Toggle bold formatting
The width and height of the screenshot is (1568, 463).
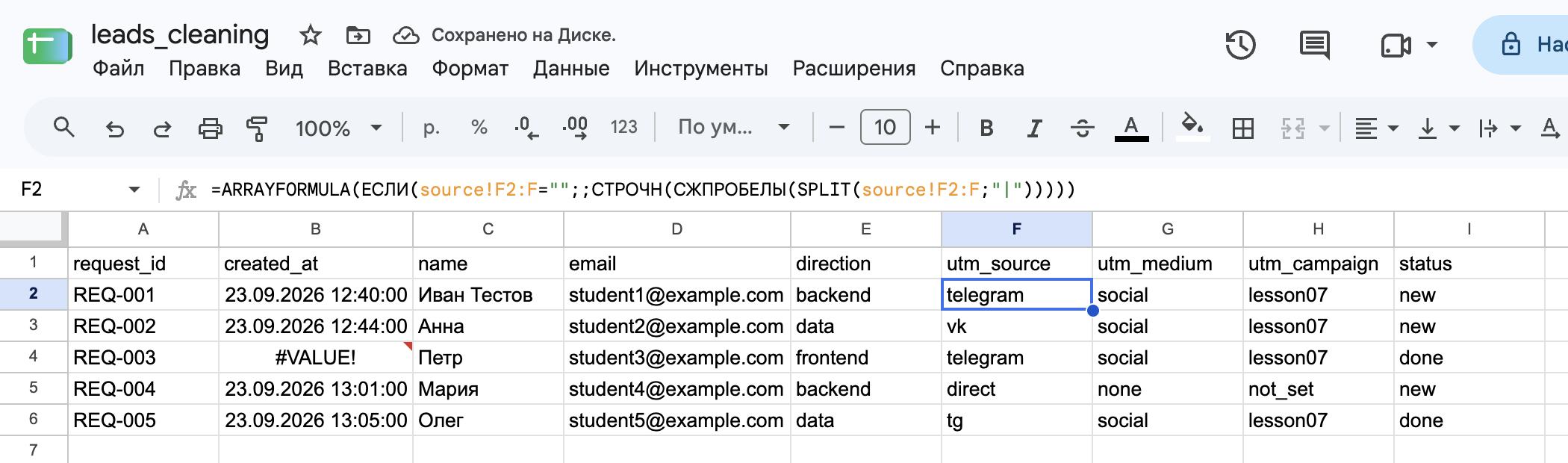tap(986, 128)
